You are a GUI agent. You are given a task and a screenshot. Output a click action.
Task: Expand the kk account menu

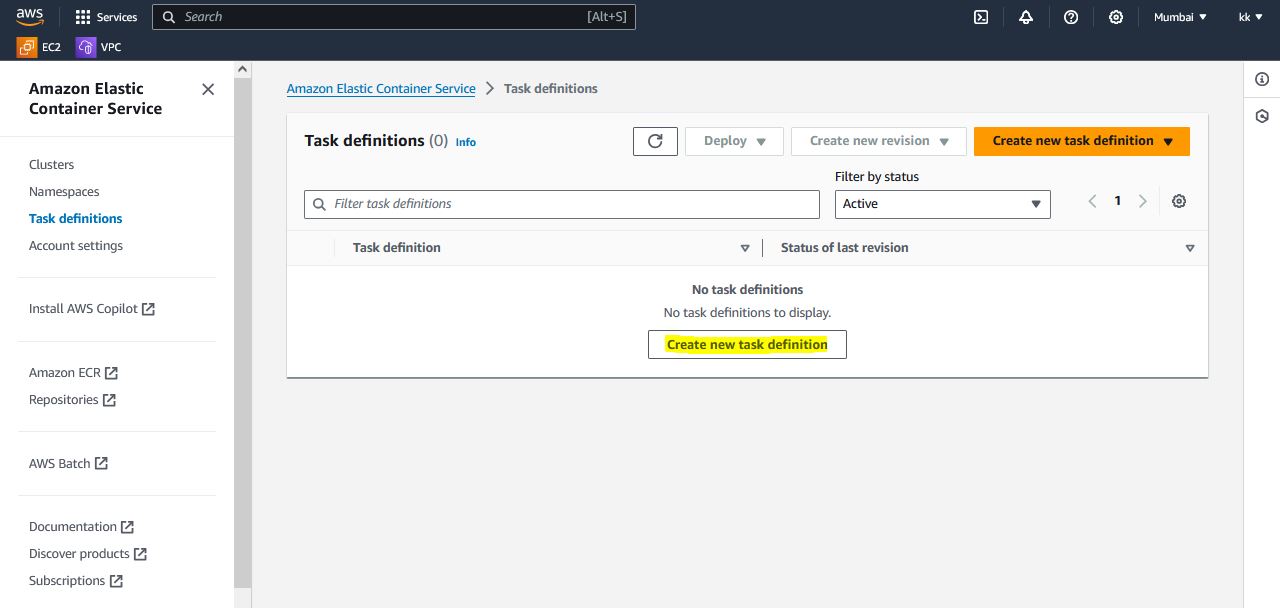coord(1250,17)
